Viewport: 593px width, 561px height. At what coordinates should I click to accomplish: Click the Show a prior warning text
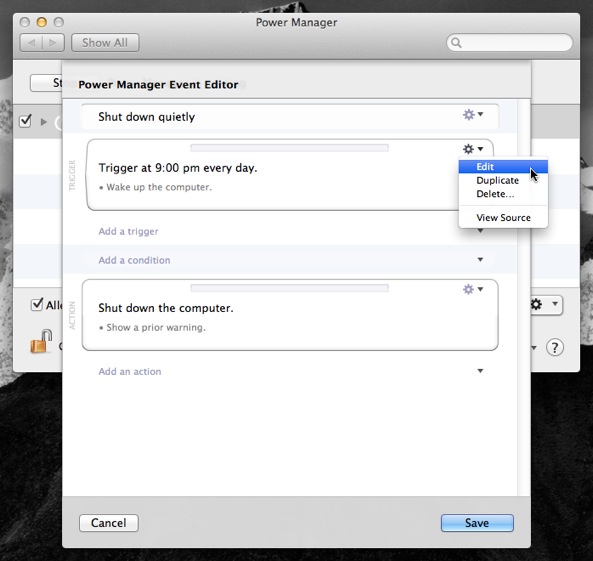[x=156, y=328]
